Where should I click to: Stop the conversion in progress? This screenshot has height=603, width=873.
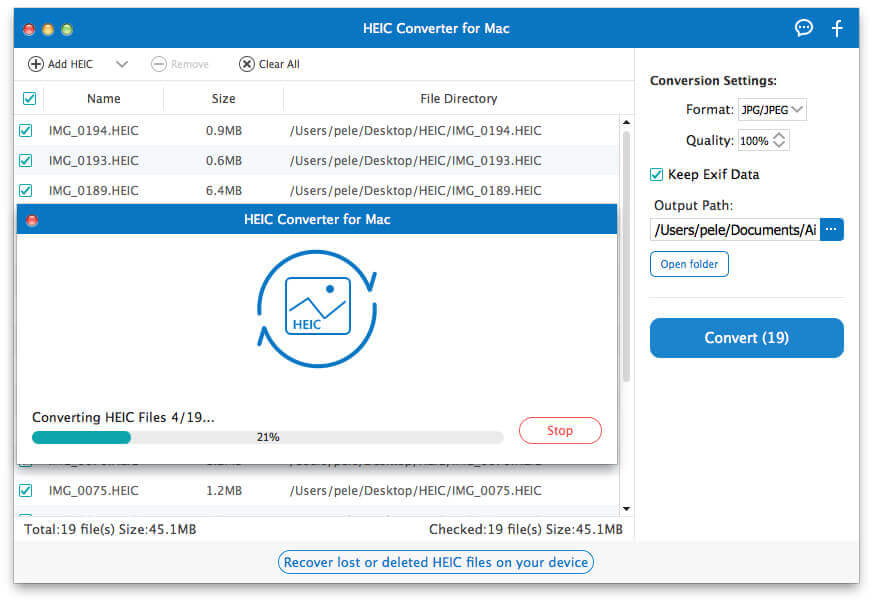[x=560, y=430]
